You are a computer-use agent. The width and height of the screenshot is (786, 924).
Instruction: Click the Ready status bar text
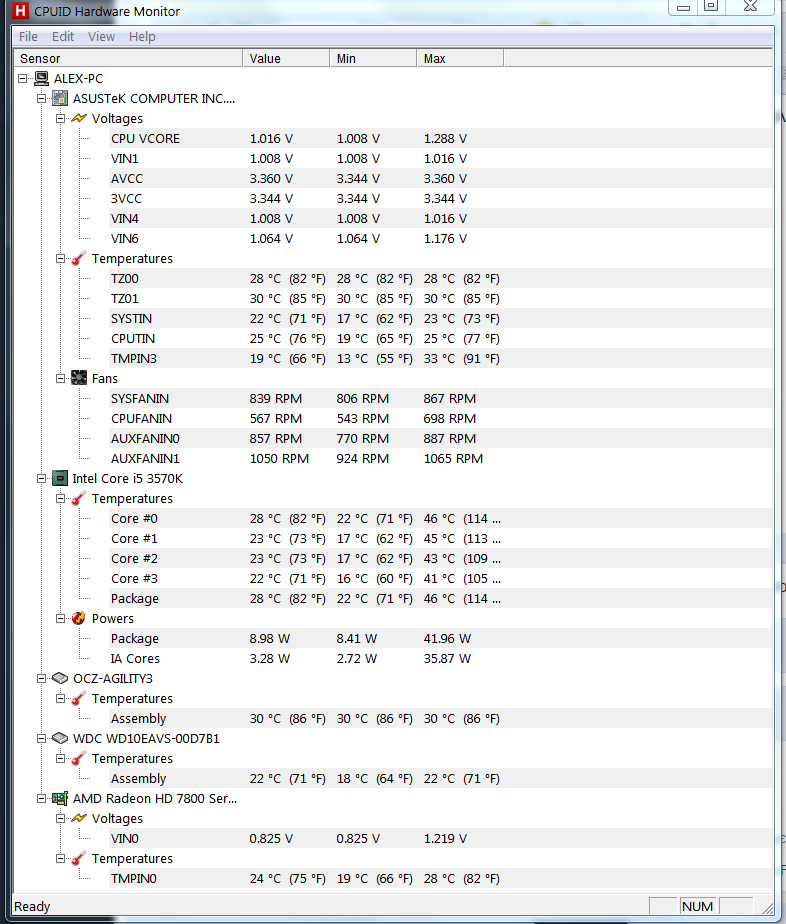coord(32,906)
